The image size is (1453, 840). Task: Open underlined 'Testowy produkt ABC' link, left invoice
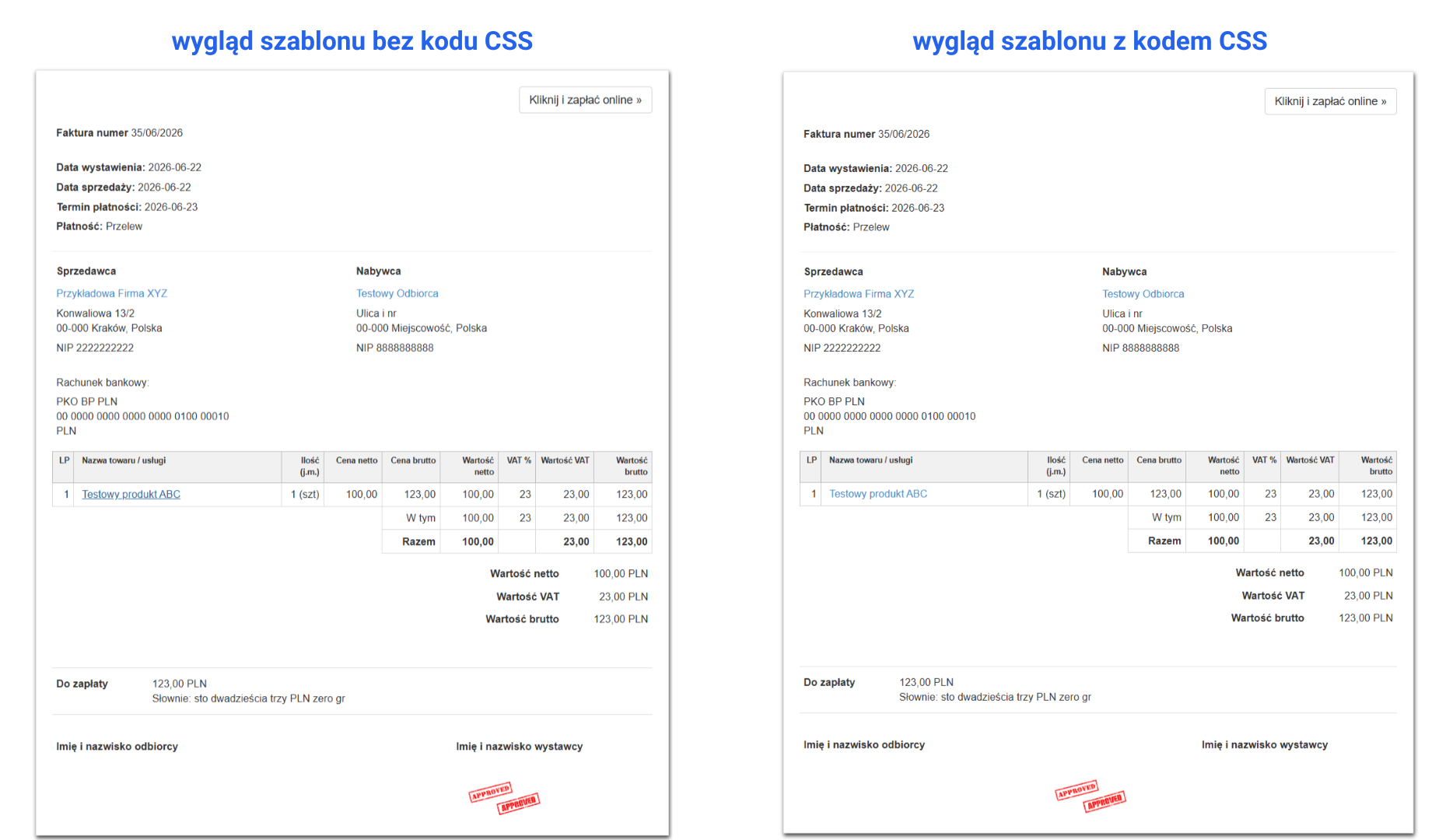click(131, 494)
